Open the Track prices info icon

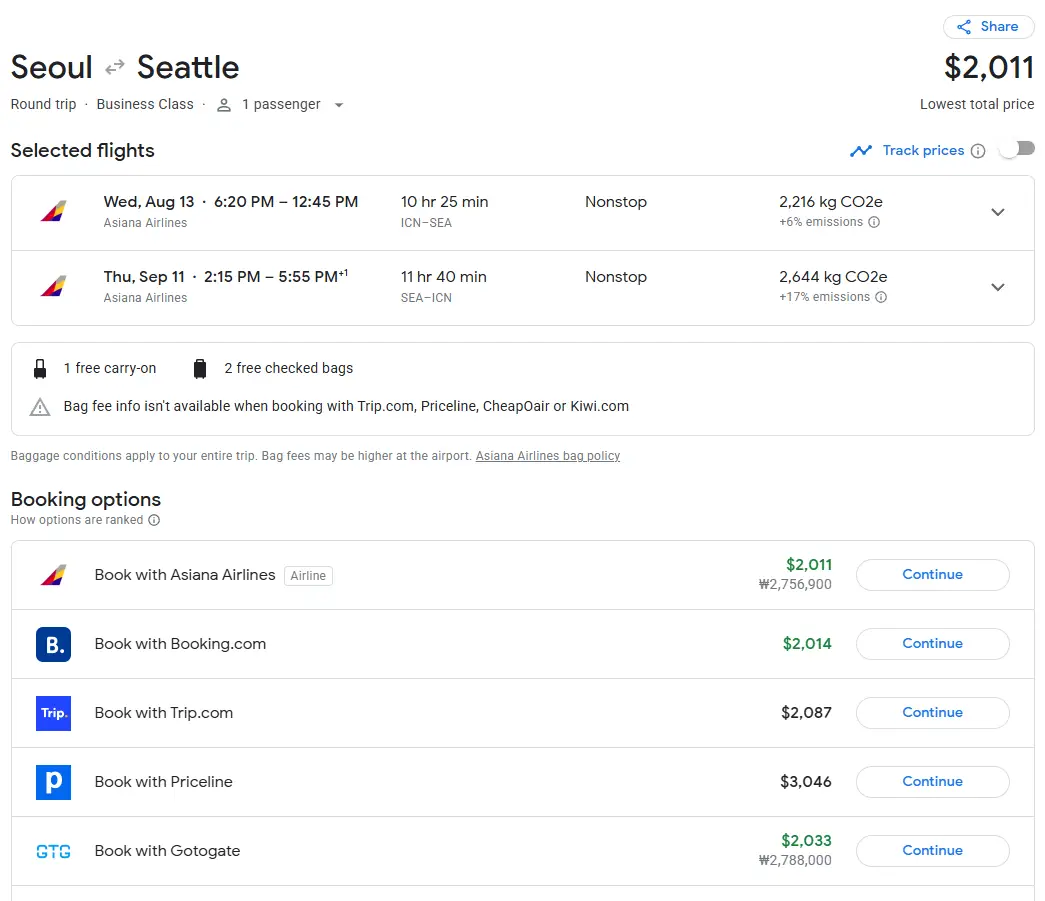(x=978, y=151)
